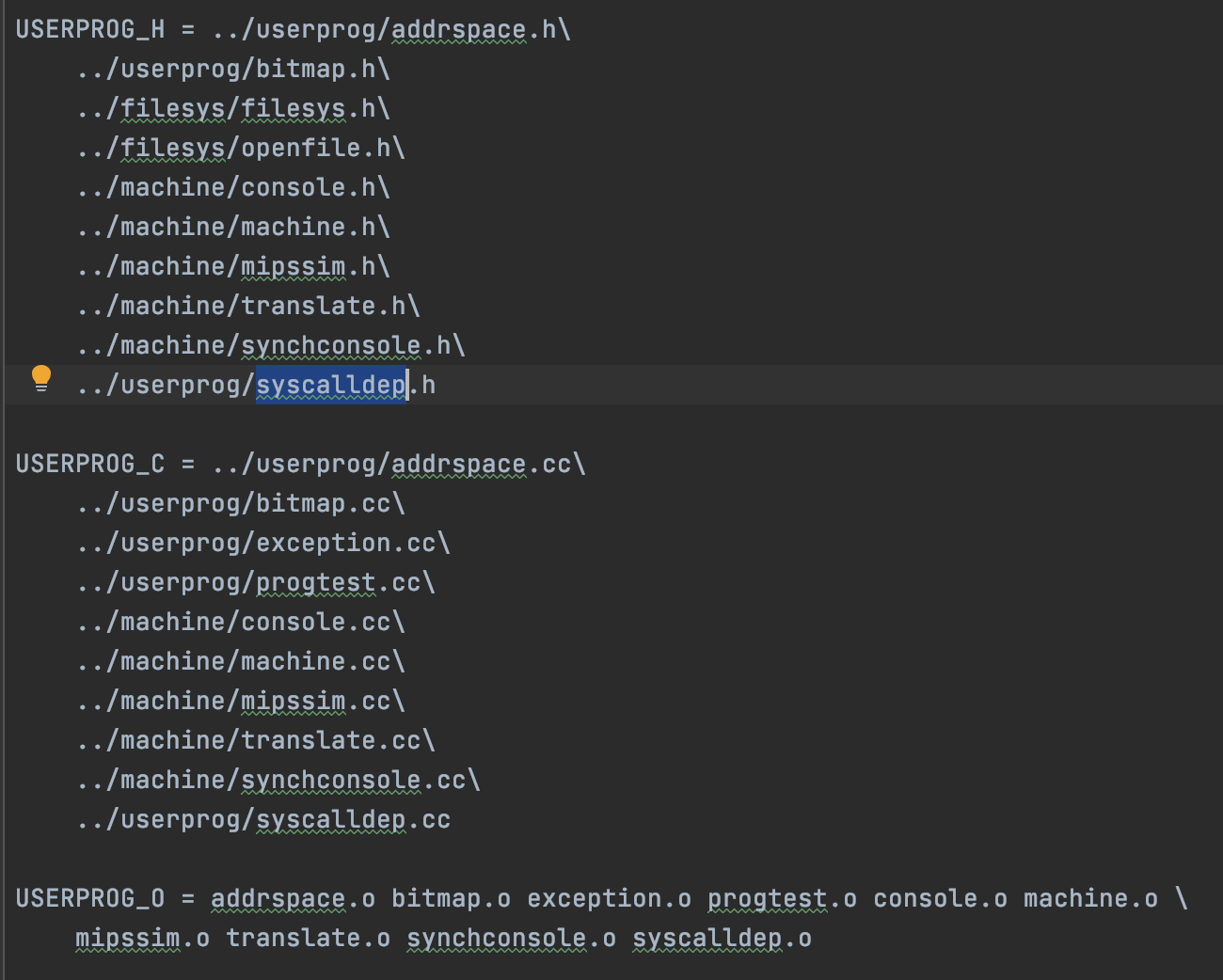
Task: Click the ../machine/machine.cc line
Action: click(x=240, y=662)
